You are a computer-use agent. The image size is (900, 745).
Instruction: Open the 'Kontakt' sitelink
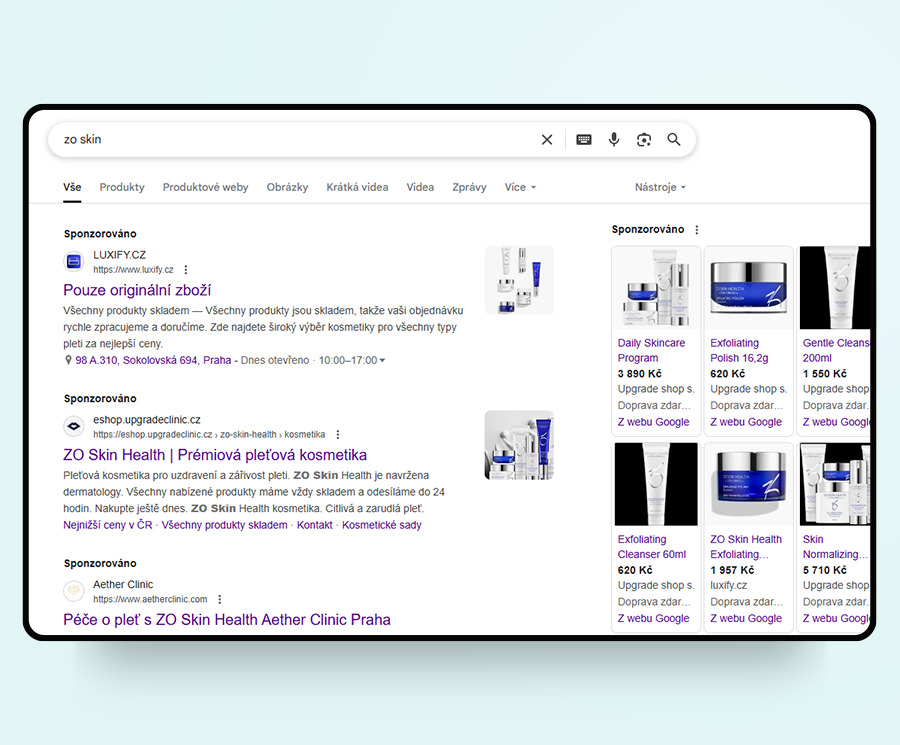315,525
